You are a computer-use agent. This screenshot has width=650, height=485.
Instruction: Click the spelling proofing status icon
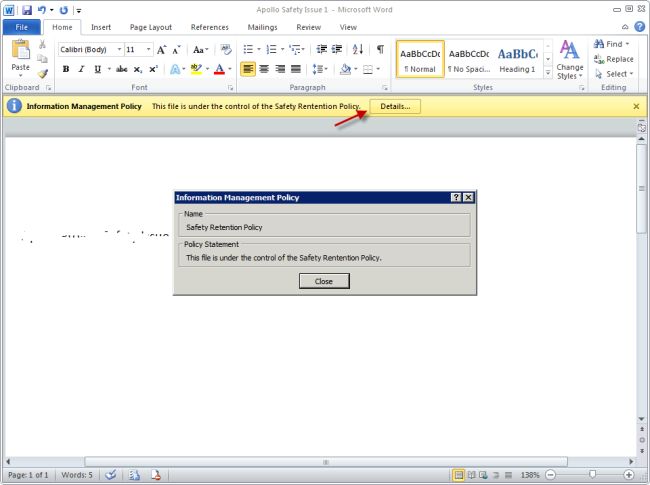(110, 475)
